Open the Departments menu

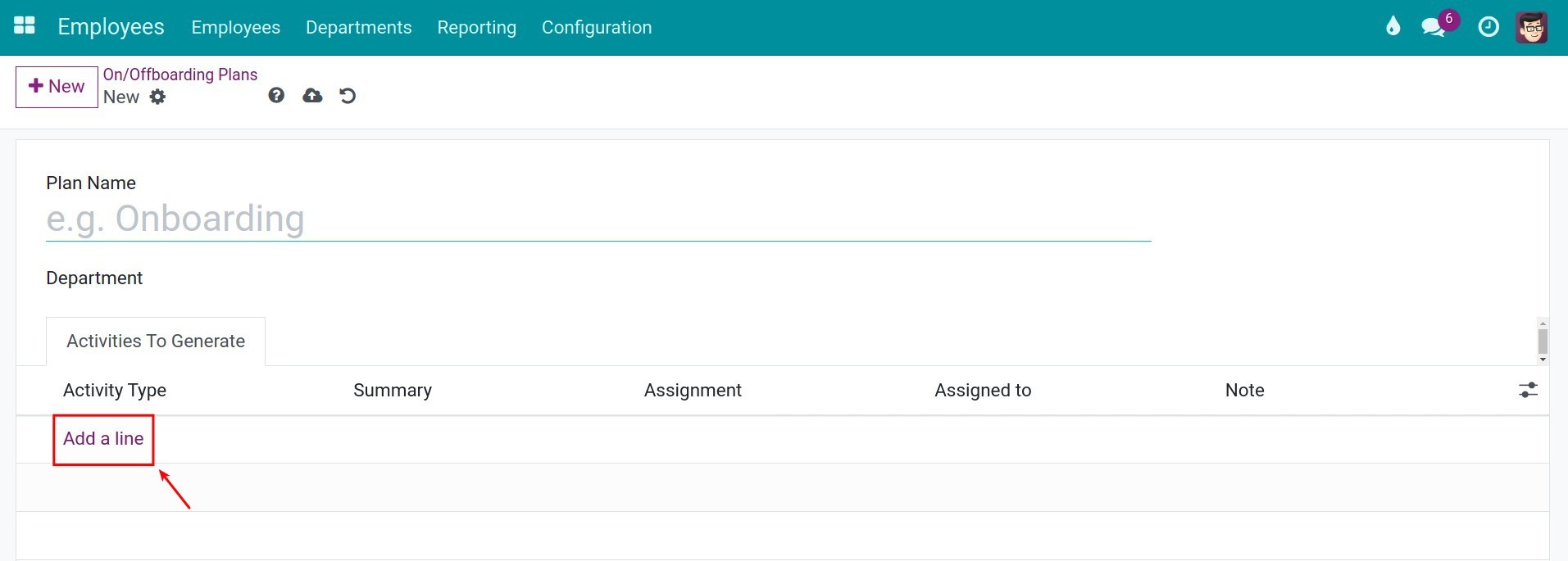click(358, 27)
